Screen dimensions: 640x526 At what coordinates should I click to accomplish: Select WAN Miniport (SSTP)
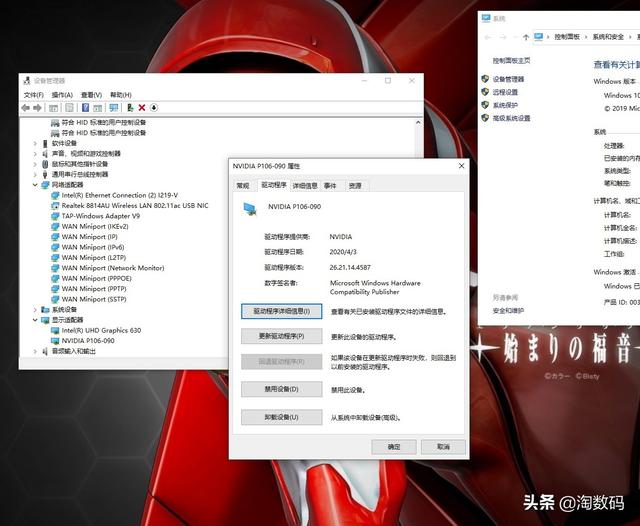[x=94, y=300]
